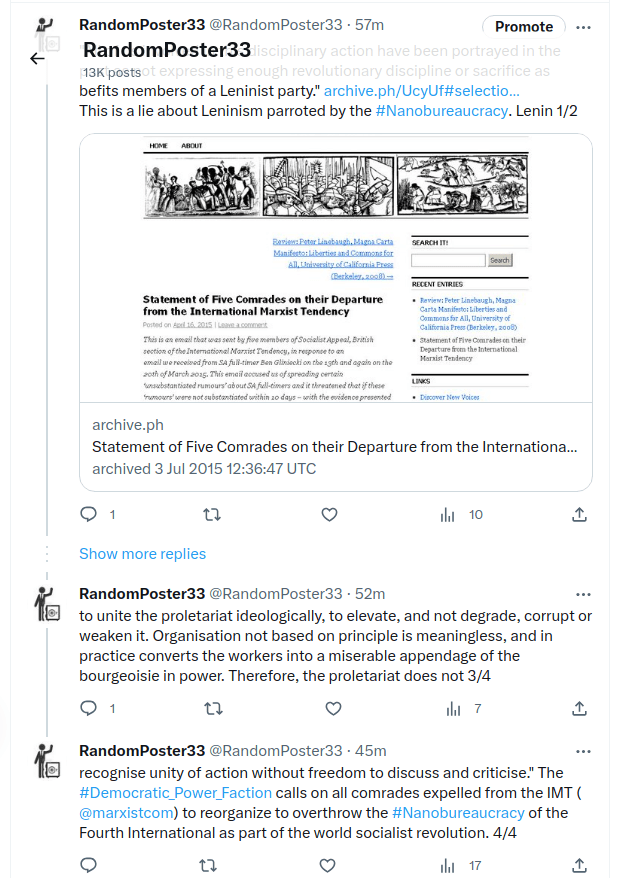
Task: Reply to the first post (1/2)
Action: pyautogui.click(x=89, y=514)
